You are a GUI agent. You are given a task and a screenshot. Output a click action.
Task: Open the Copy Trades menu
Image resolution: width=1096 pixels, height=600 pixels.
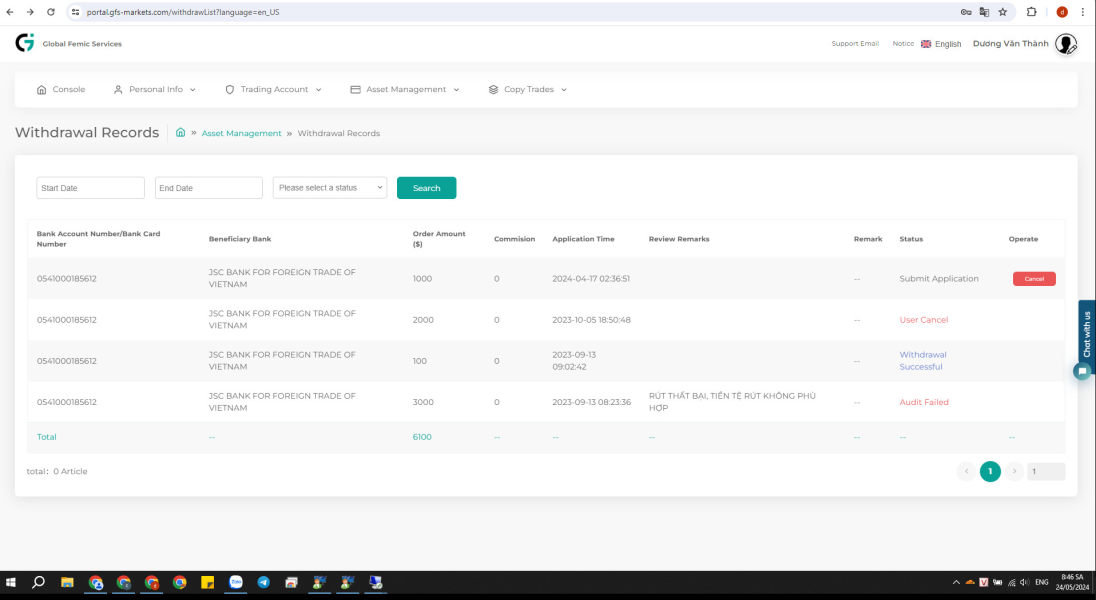(x=527, y=89)
